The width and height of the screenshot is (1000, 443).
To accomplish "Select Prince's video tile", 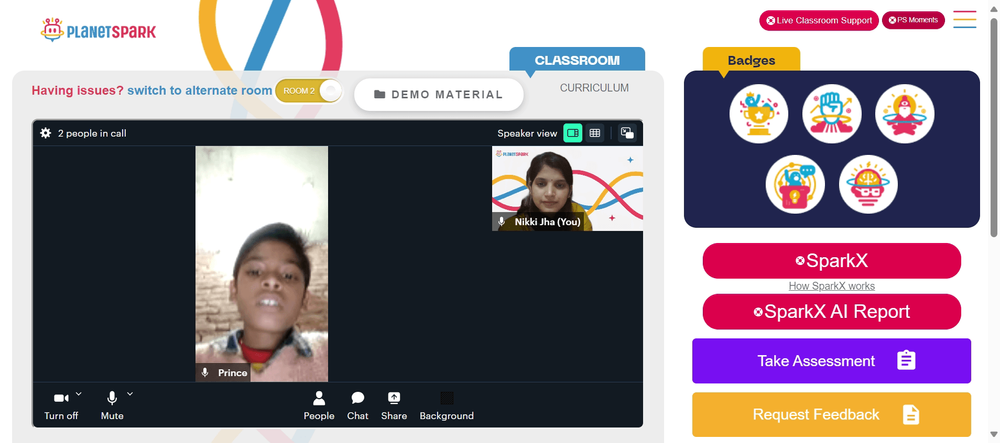I will pyautogui.click(x=261, y=264).
